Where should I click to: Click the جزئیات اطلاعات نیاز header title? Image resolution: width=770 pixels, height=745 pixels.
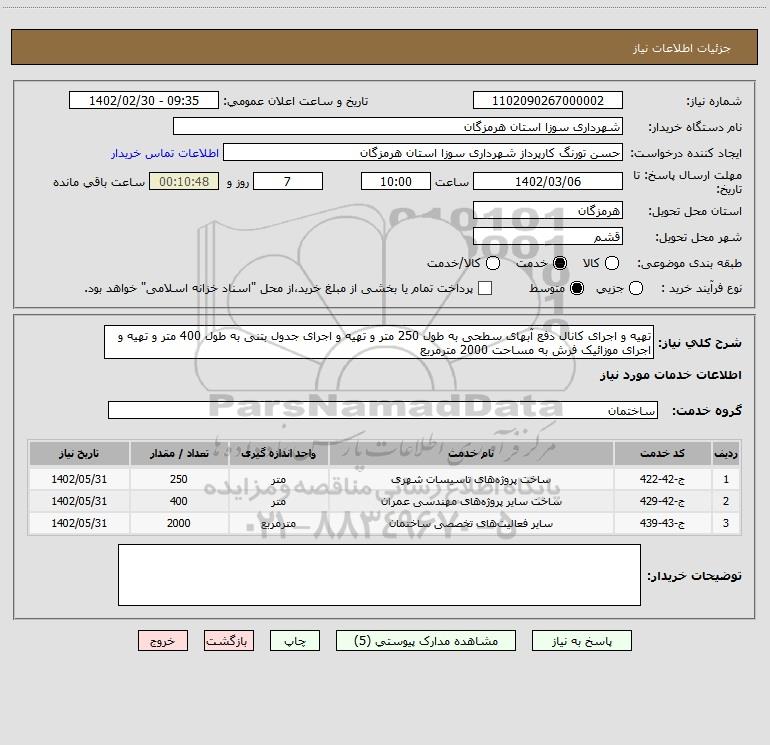coord(682,48)
